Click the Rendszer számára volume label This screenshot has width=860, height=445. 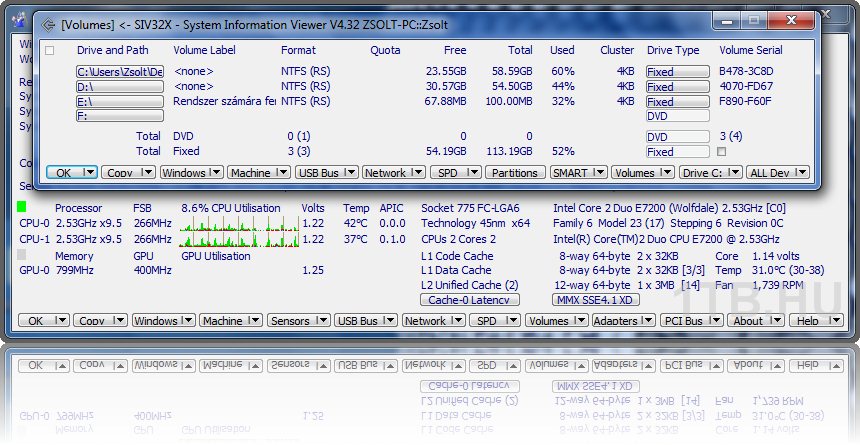[x=224, y=101]
